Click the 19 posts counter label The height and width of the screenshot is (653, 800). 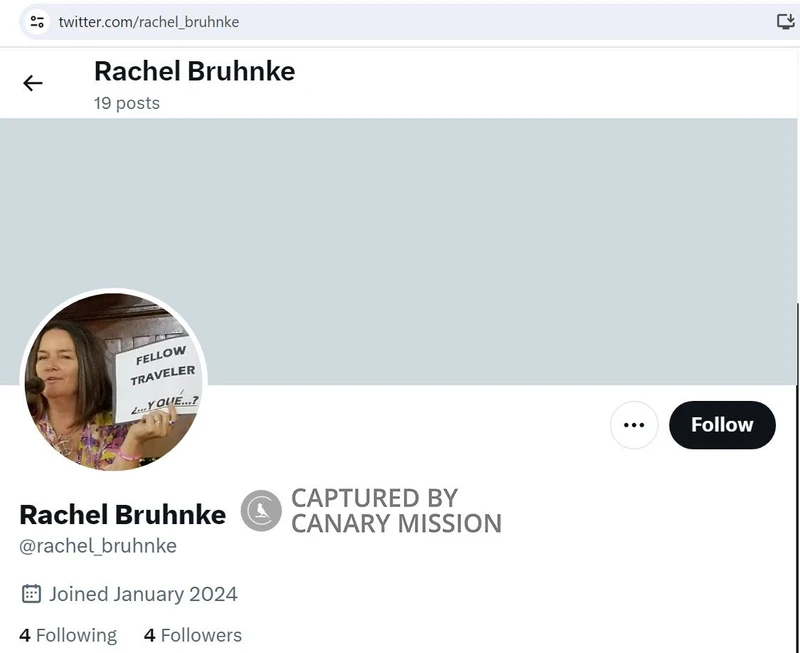pyautogui.click(x=125, y=102)
